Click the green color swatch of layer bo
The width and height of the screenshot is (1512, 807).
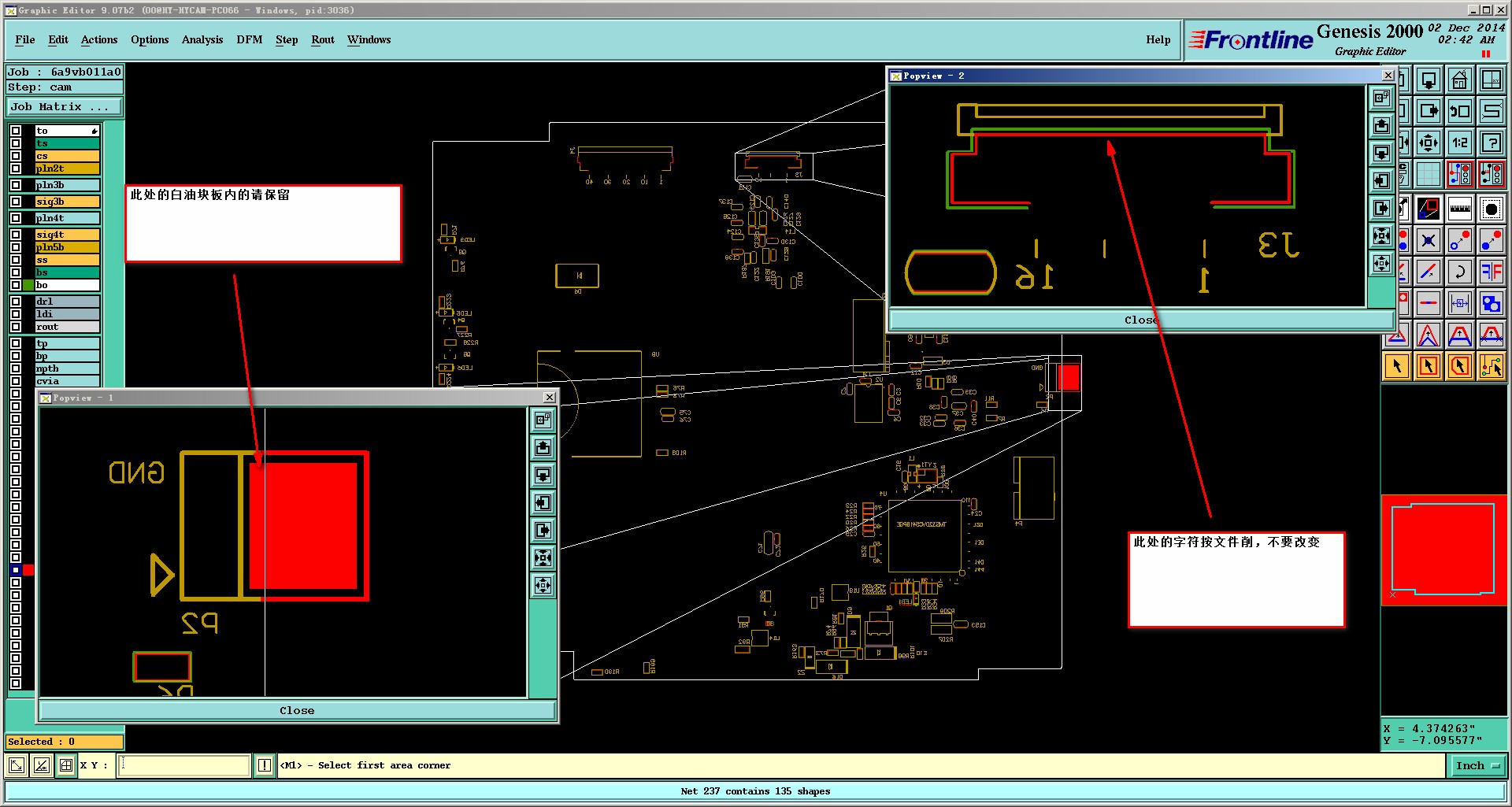(28, 285)
